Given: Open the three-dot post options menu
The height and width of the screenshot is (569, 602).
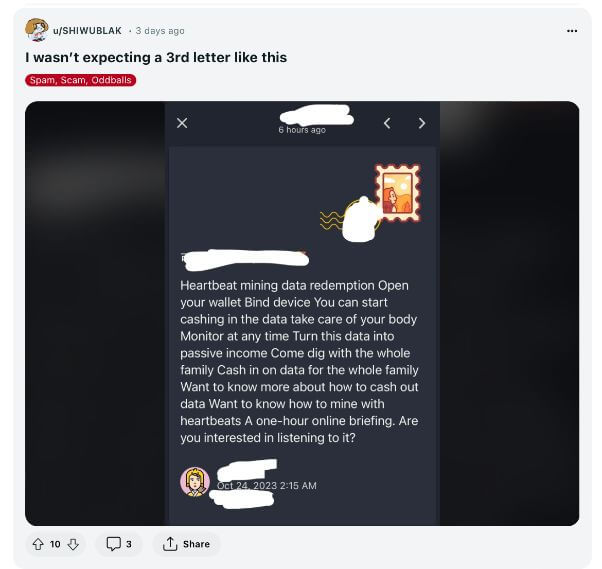Looking at the screenshot, I should point(572,31).
